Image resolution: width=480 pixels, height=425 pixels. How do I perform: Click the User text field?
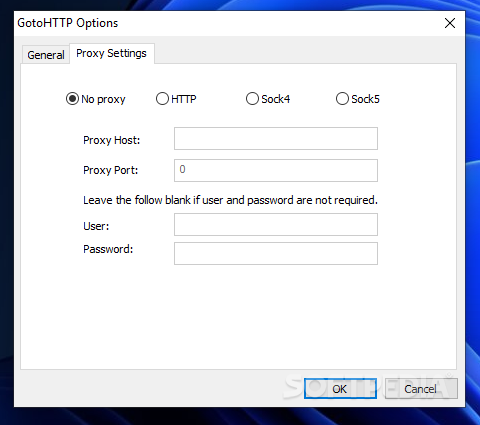[x=276, y=224]
